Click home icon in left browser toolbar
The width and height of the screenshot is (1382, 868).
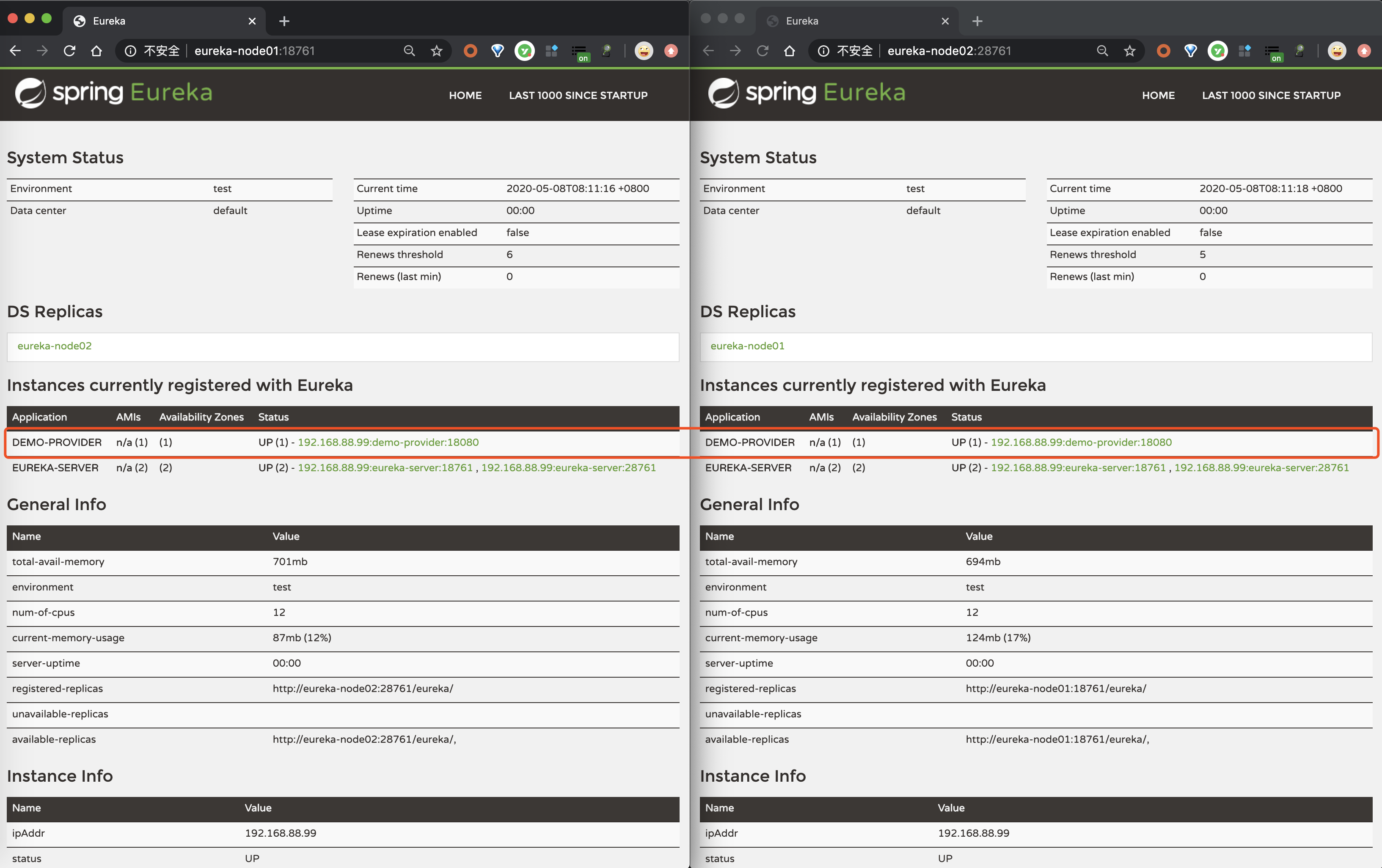pyautogui.click(x=96, y=51)
